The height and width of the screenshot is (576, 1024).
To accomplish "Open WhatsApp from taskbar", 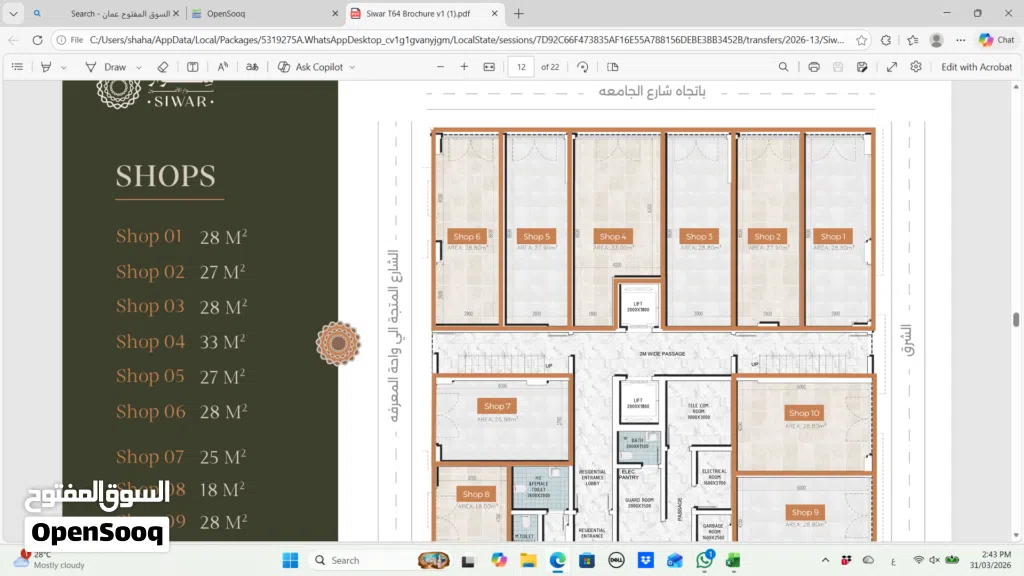I will (705, 560).
